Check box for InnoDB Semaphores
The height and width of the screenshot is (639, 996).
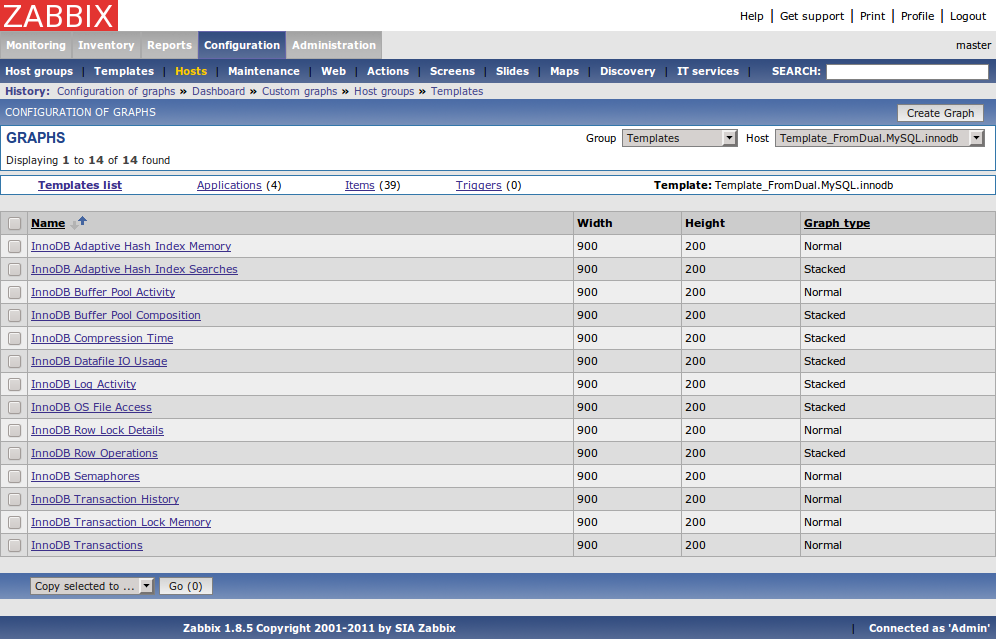tap(15, 476)
